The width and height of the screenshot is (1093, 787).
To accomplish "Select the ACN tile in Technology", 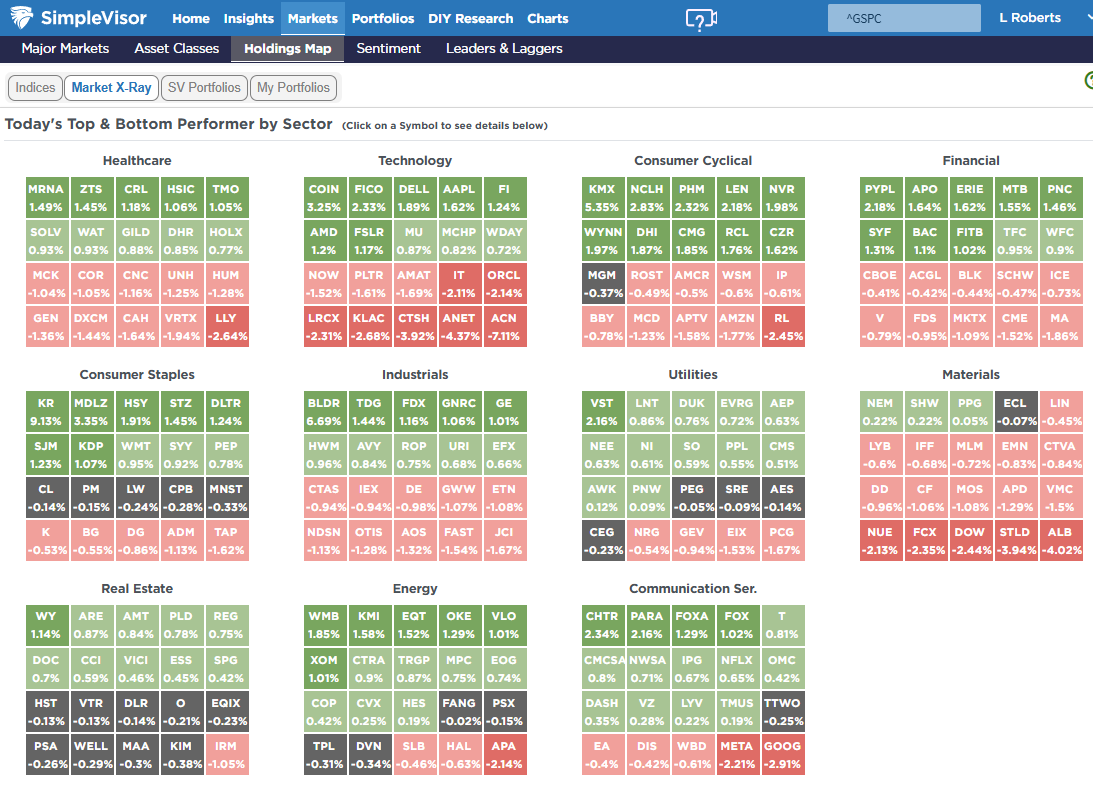I will coord(504,326).
